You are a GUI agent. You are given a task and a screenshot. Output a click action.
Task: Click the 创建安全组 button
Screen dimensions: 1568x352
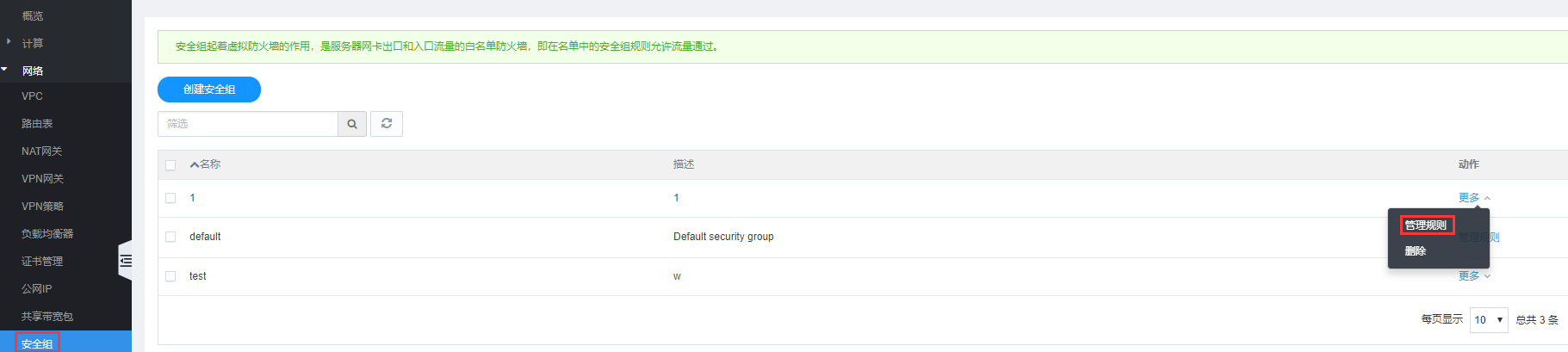pos(209,90)
